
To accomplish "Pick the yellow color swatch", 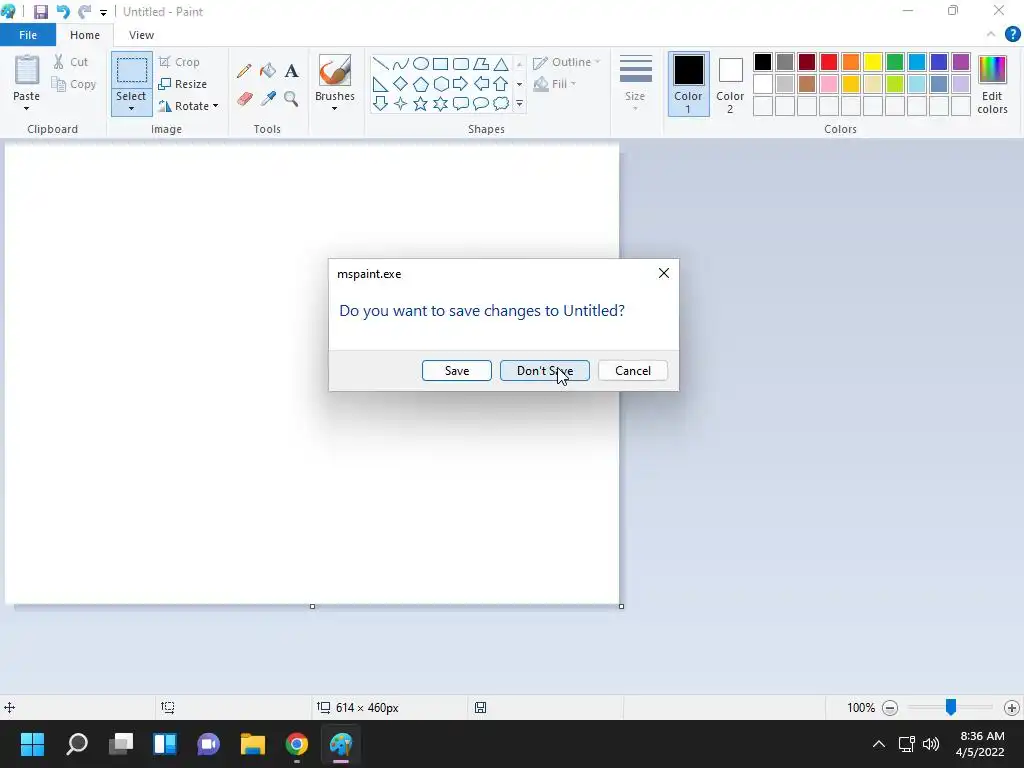I will click(872, 62).
